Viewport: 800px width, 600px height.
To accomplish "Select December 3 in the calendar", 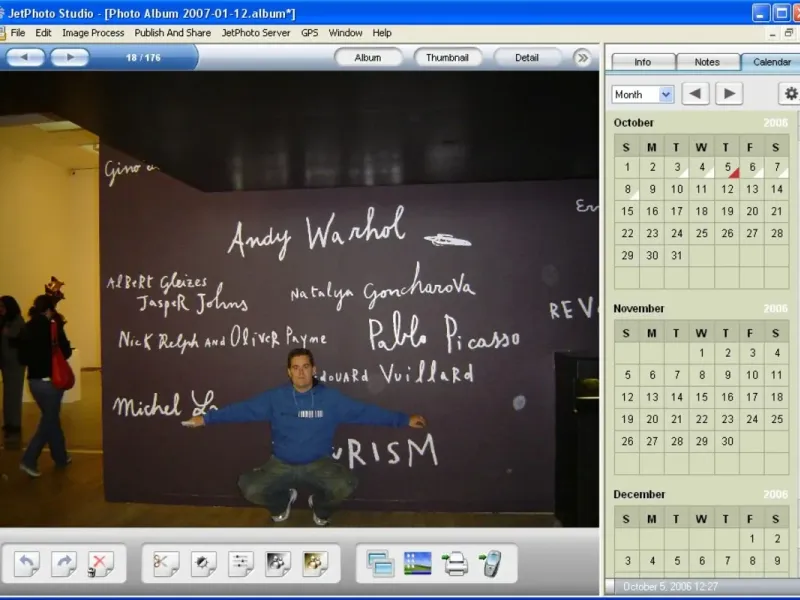I will coord(627,561).
